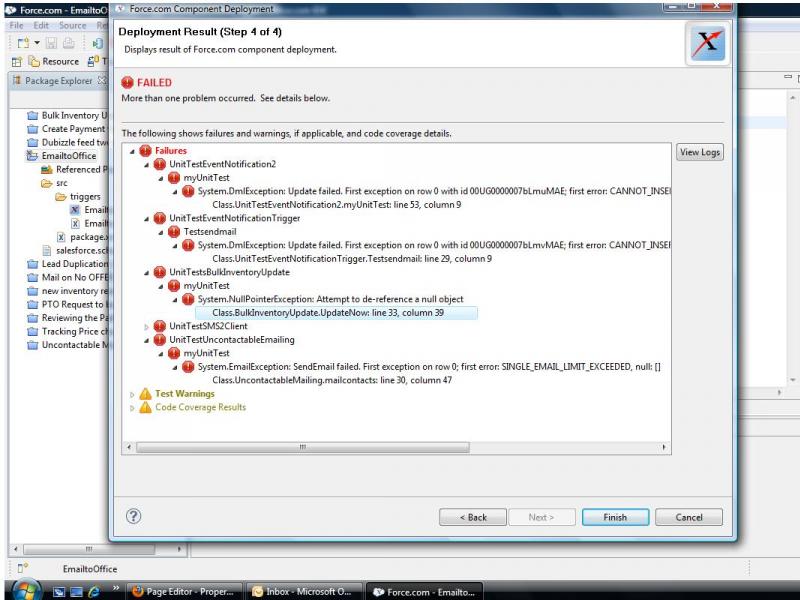Select PTO Request project in Package Explorer
This screenshot has width=800, height=600.
[x=67, y=305]
